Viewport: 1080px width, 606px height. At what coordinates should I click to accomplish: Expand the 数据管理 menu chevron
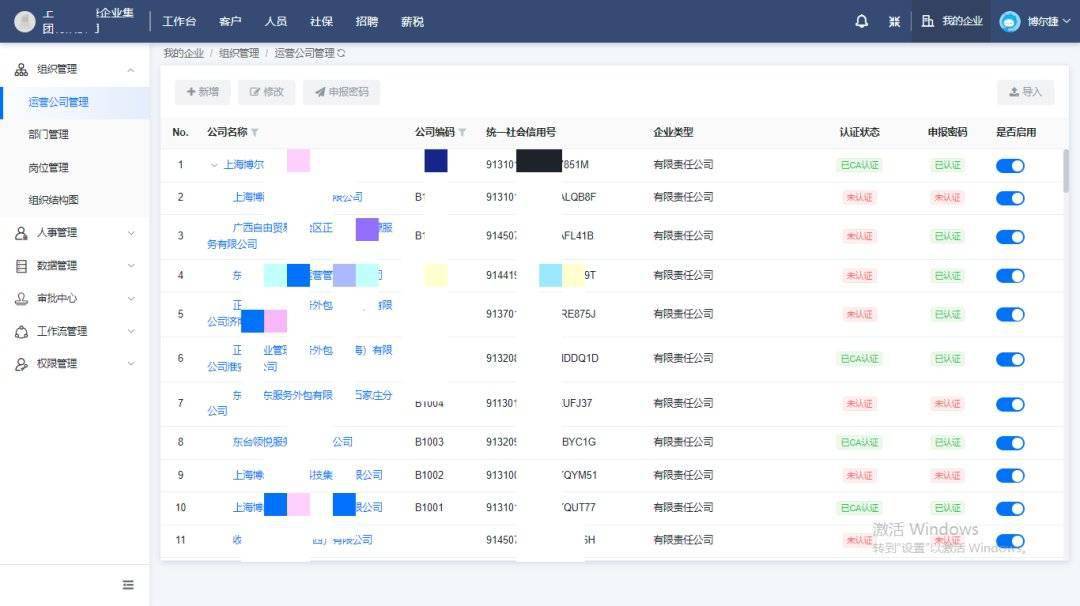click(x=131, y=266)
